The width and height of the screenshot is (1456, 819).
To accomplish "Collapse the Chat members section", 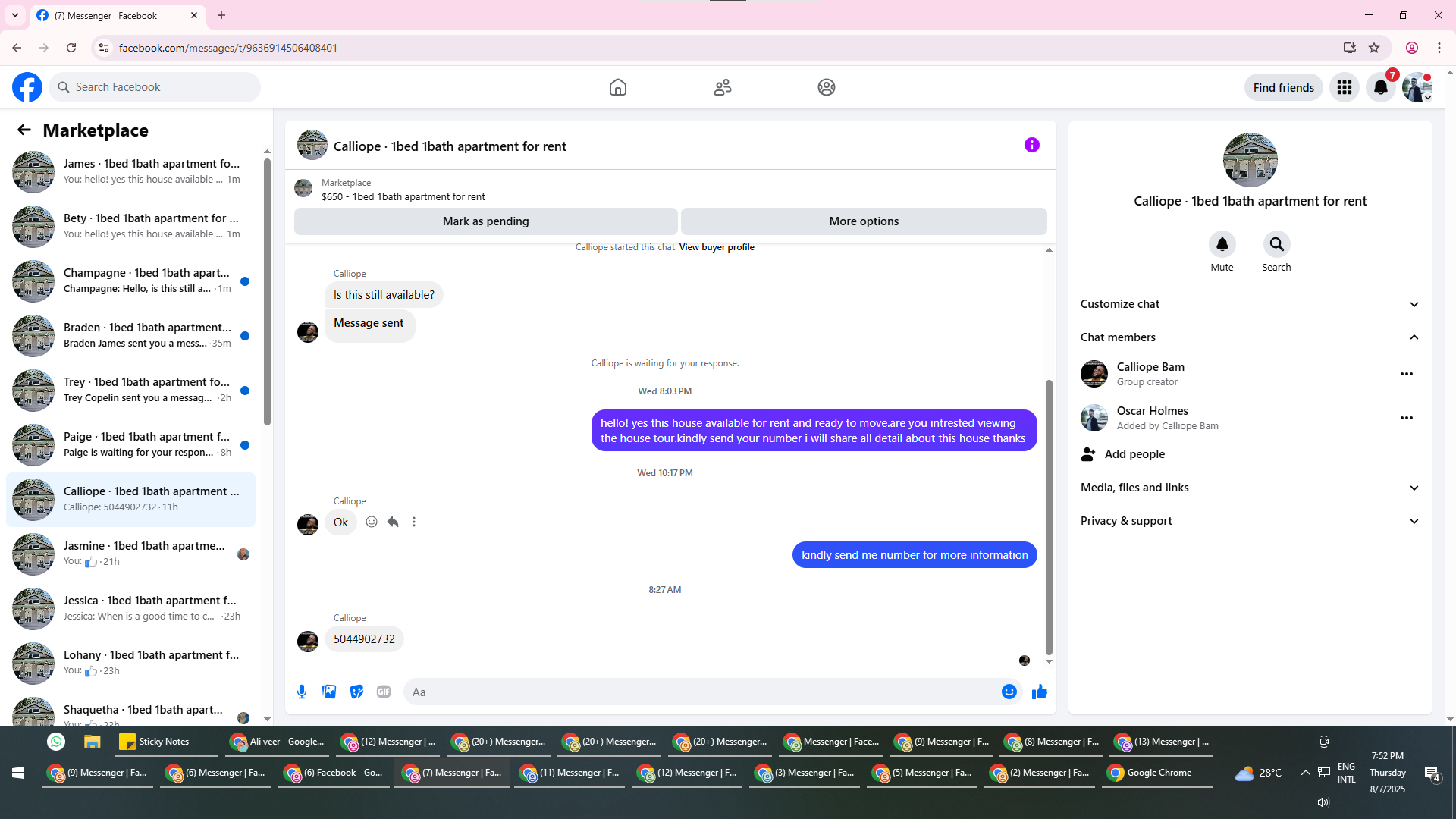I will [x=1250, y=337].
